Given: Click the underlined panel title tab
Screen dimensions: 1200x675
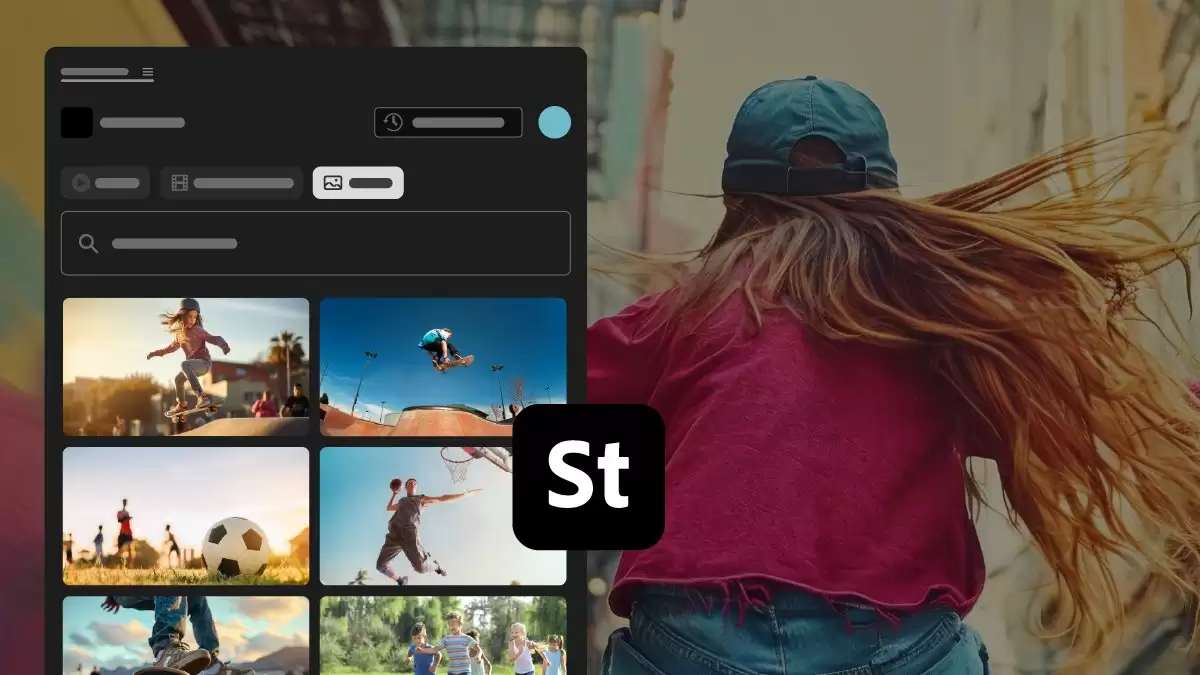Looking at the screenshot, I should pyautogui.click(x=95, y=73).
